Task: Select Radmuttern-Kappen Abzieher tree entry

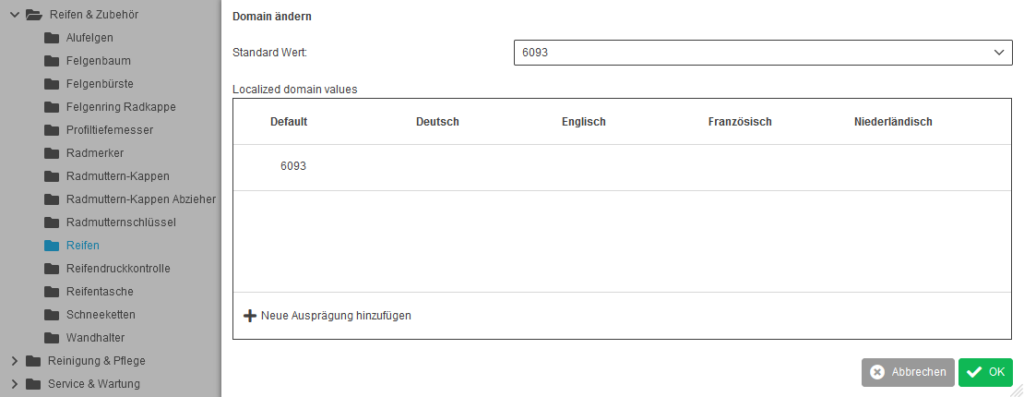Action: tap(141, 199)
